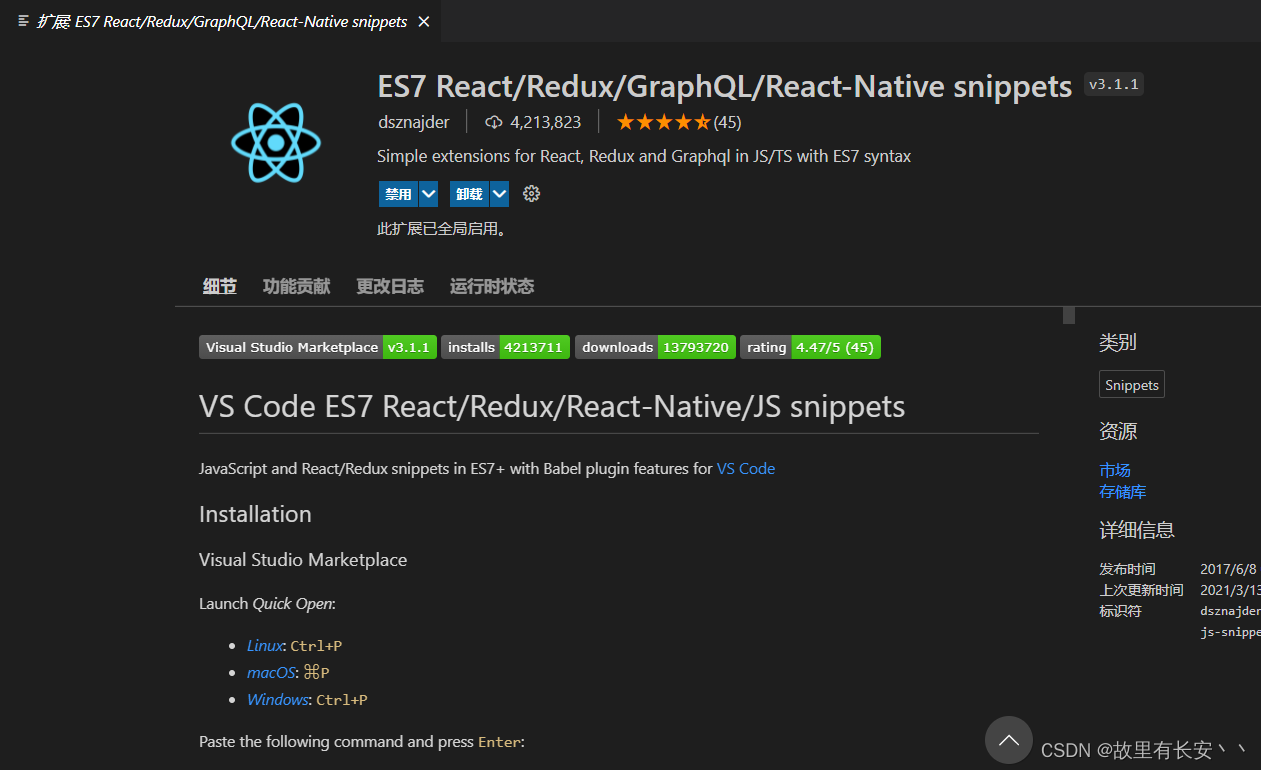The width and height of the screenshot is (1261, 770).
Task: Click the readme vertical scrollbar thumb
Action: pyautogui.click(x=1069, y=316)
